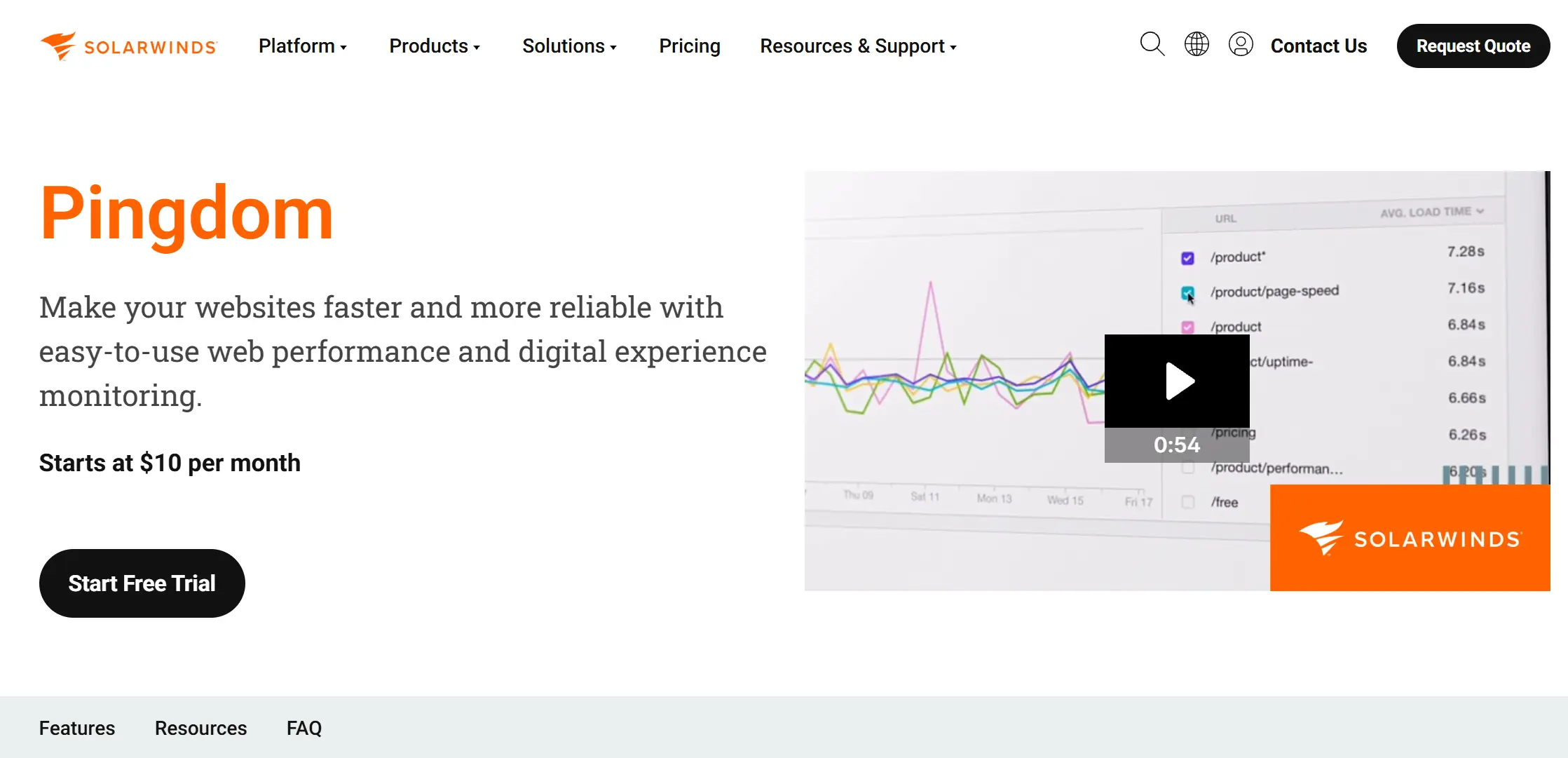Expand the Solutions dropdown menu
Viewport: 1568px width, 758px height.
tap(569, 46)
